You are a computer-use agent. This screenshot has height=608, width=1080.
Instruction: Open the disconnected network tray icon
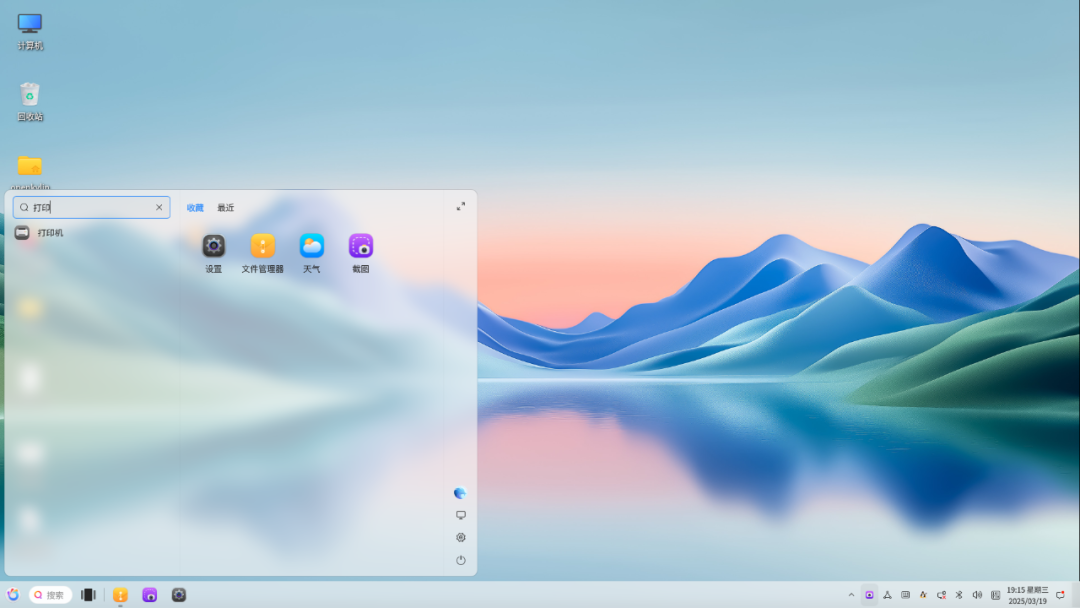coord(941,595)
